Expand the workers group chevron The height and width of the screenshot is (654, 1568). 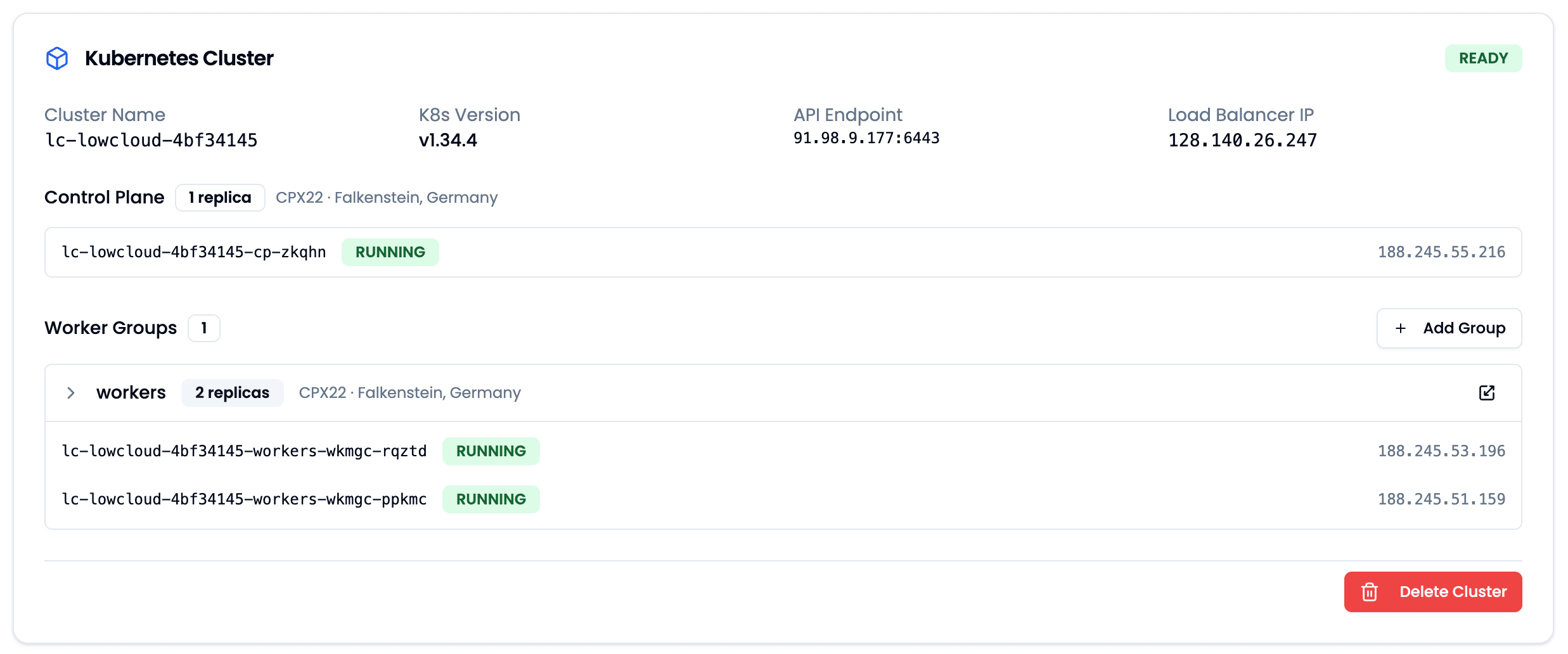71,392
